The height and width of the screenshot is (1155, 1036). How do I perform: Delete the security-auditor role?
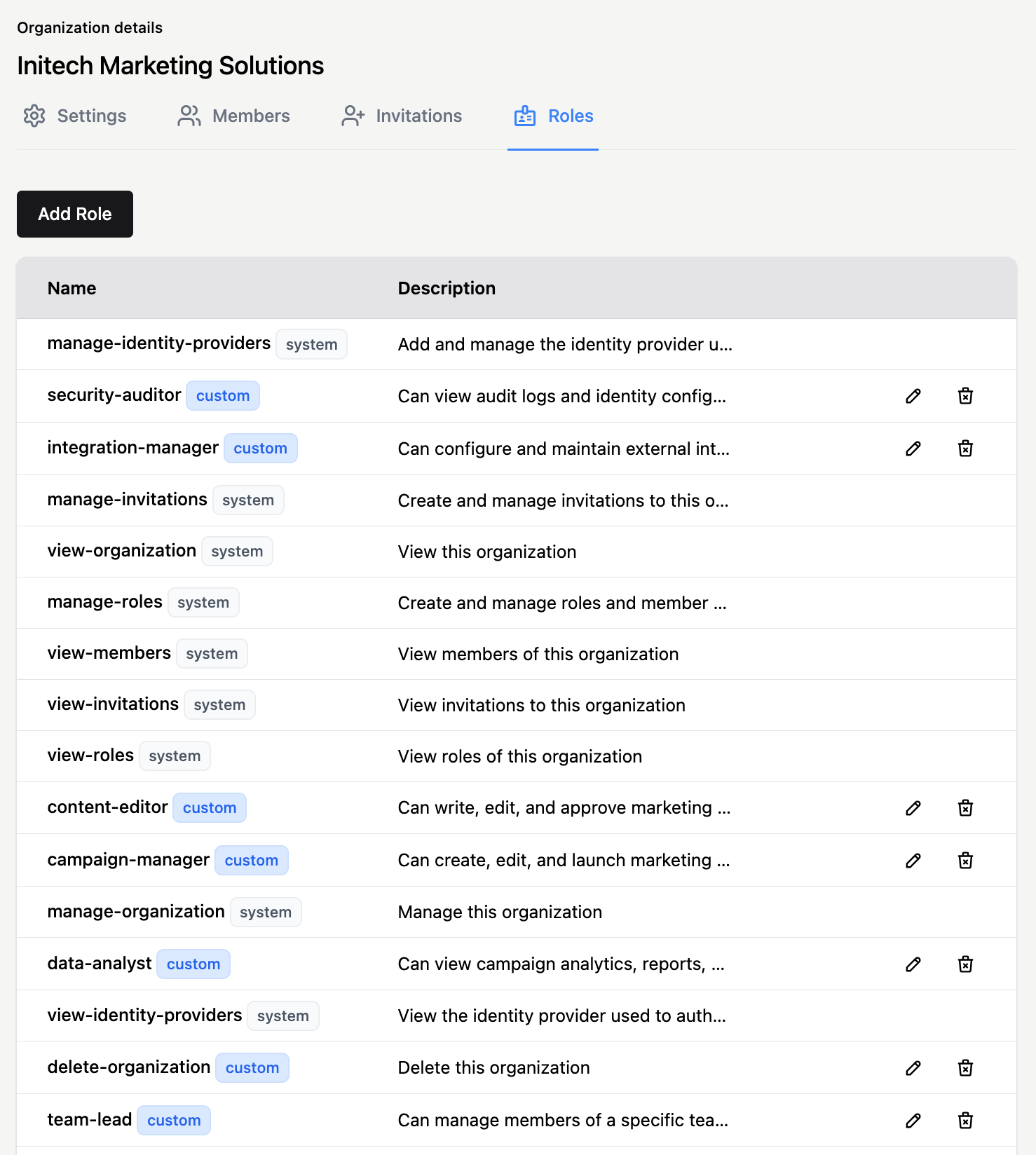click(965, 396)
